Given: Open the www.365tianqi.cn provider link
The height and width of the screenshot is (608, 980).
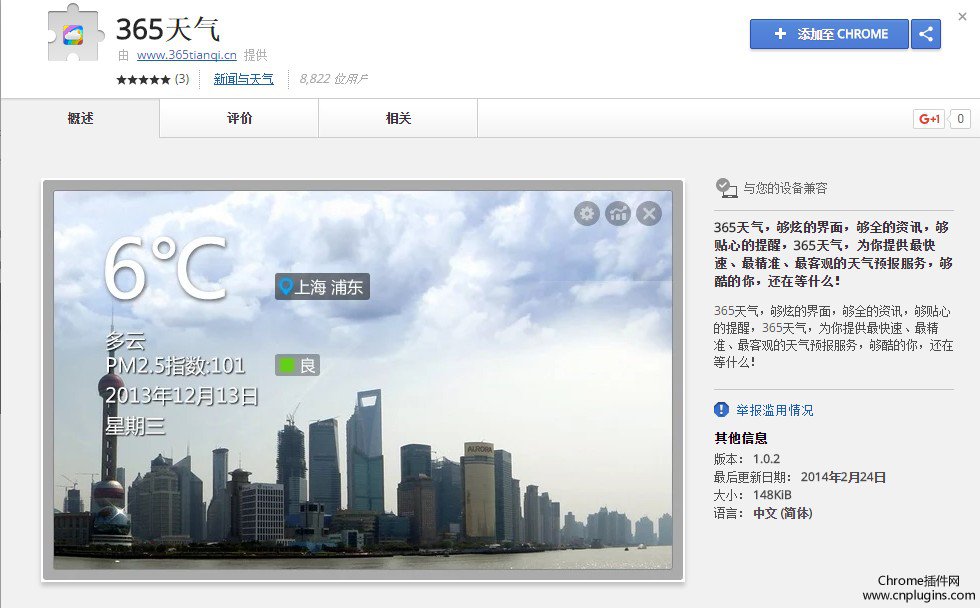Looking at the screenshot, I should click(186, 55).
